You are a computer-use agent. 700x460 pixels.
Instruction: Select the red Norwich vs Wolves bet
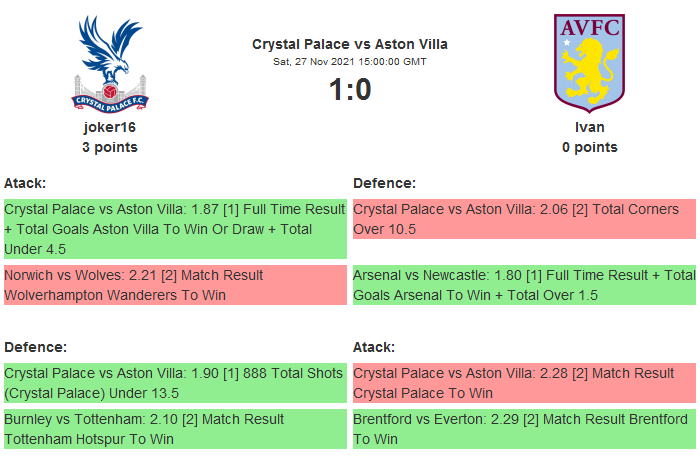pos(175,285)
